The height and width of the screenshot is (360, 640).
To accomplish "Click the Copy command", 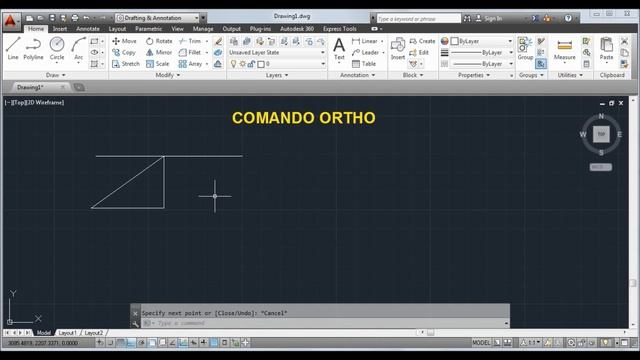I will coord(124,52).
